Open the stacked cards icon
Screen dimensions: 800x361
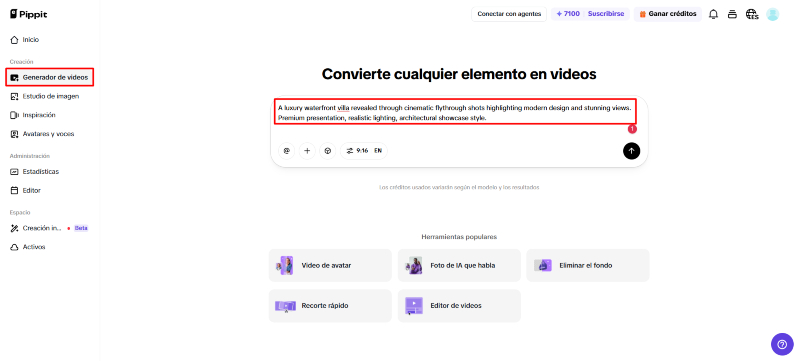pyautogui.click(x=732, y=14)
